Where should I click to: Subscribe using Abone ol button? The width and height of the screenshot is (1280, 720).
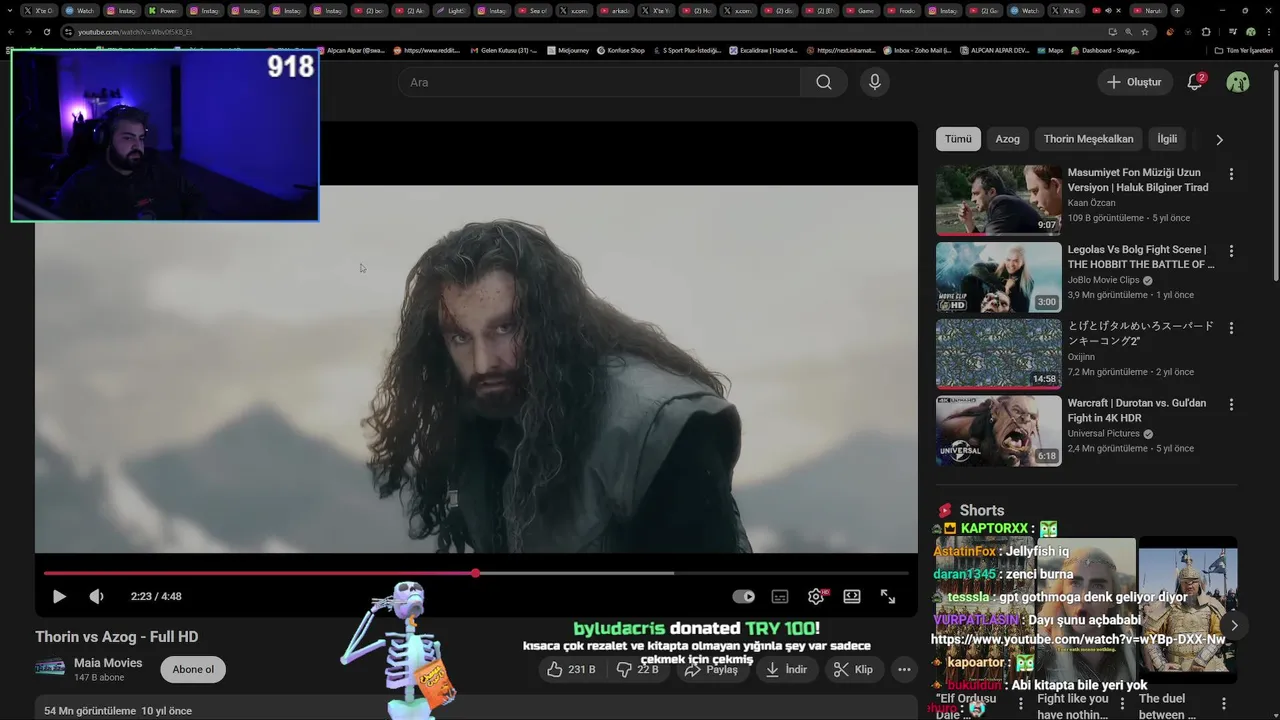(x=193, y=669)
